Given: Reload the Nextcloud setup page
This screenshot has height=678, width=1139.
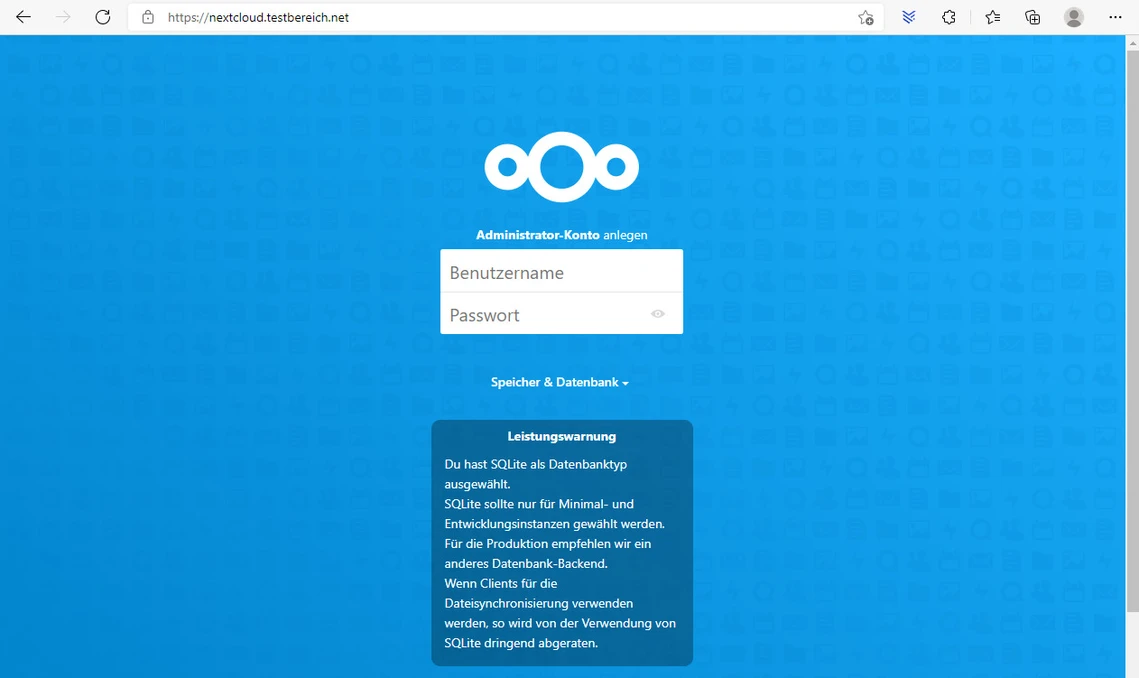Looking at the screenshot, I should click(103, 17).
